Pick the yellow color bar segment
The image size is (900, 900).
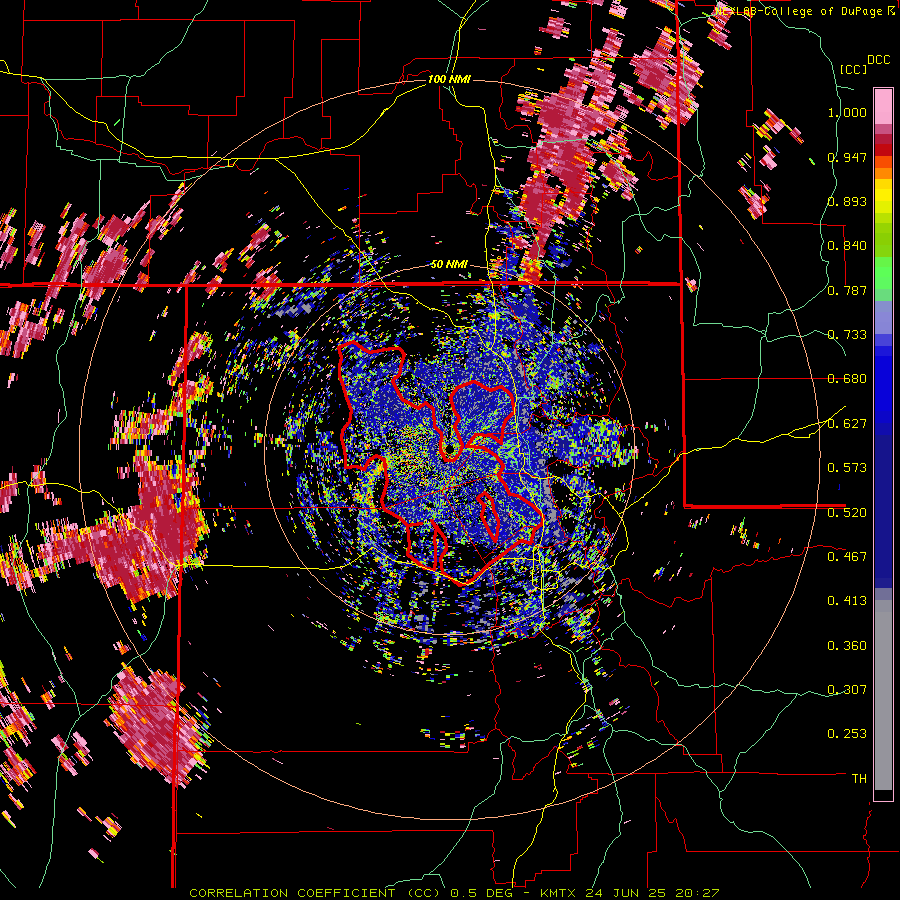click(883, 196)
